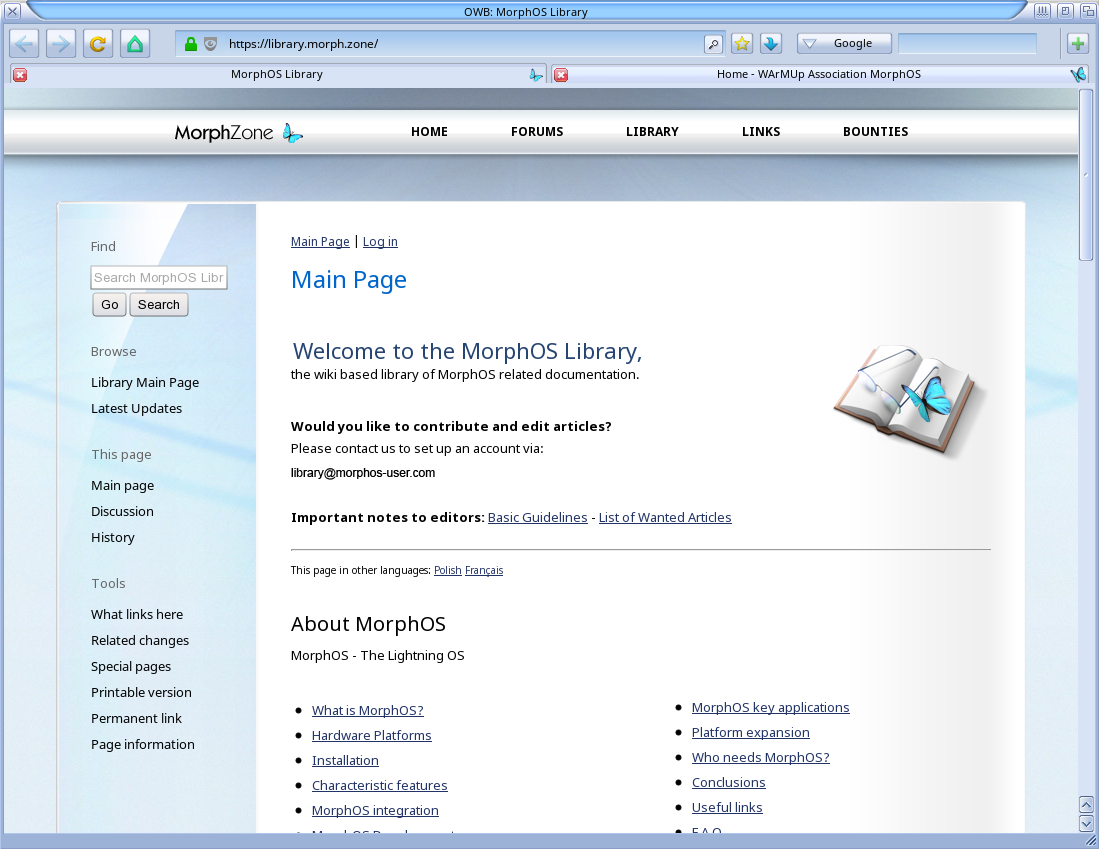Open Latest Updates in sidebar

pyautogui.click(x=137, y=409)
